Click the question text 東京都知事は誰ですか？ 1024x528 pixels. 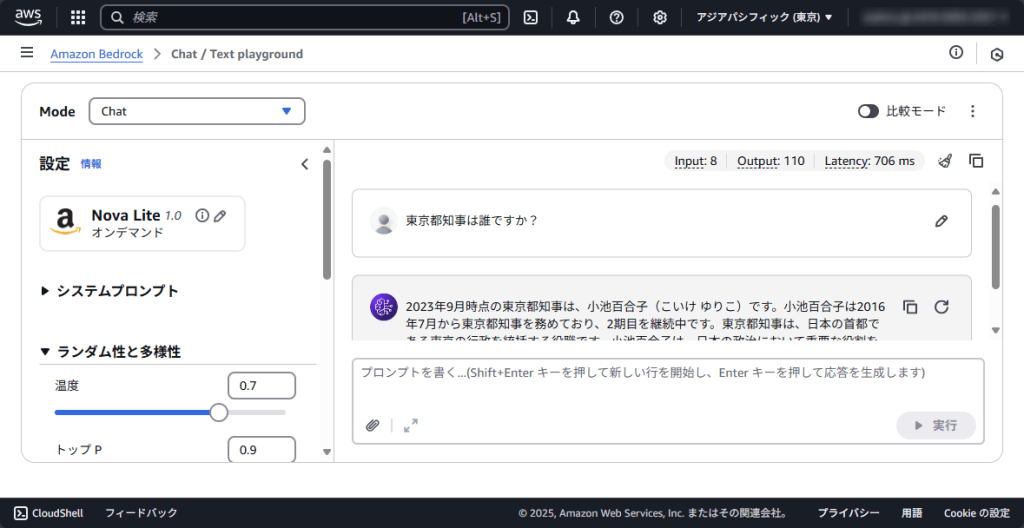tap(472, 221)
